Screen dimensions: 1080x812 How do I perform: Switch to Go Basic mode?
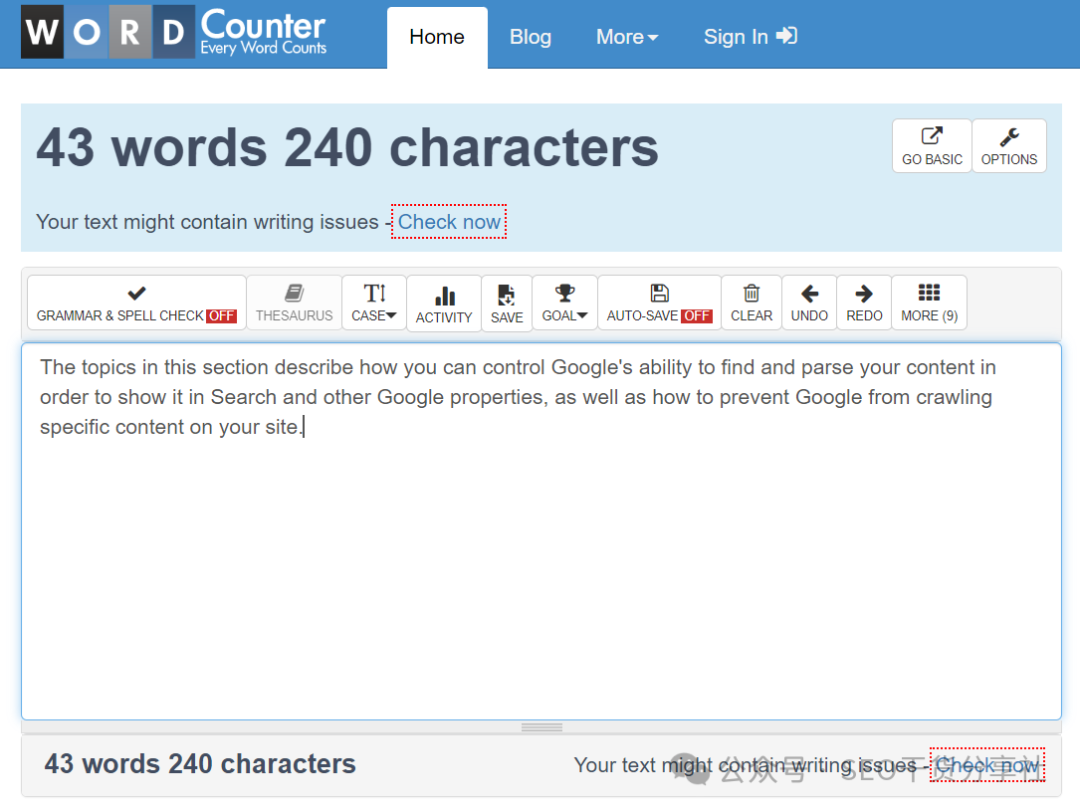click(x=932, y=145)
